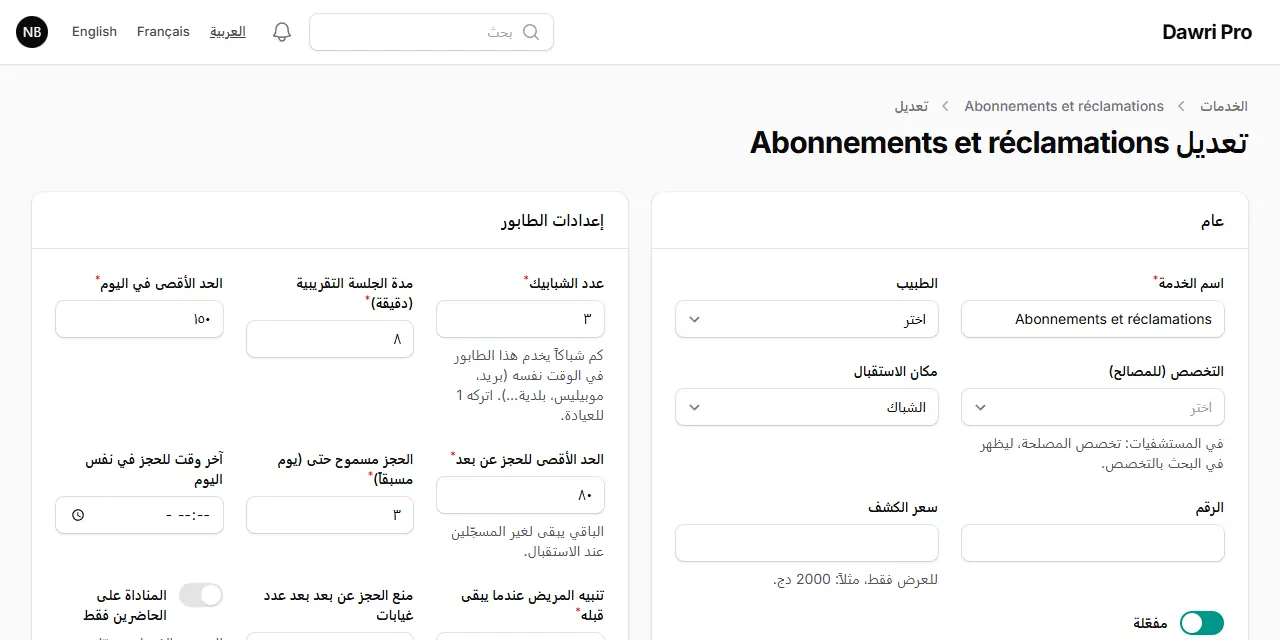1280x640 pixels.
Task: Click the مدة الجلسة التقريبية field
Action: [x=330, y=339]
